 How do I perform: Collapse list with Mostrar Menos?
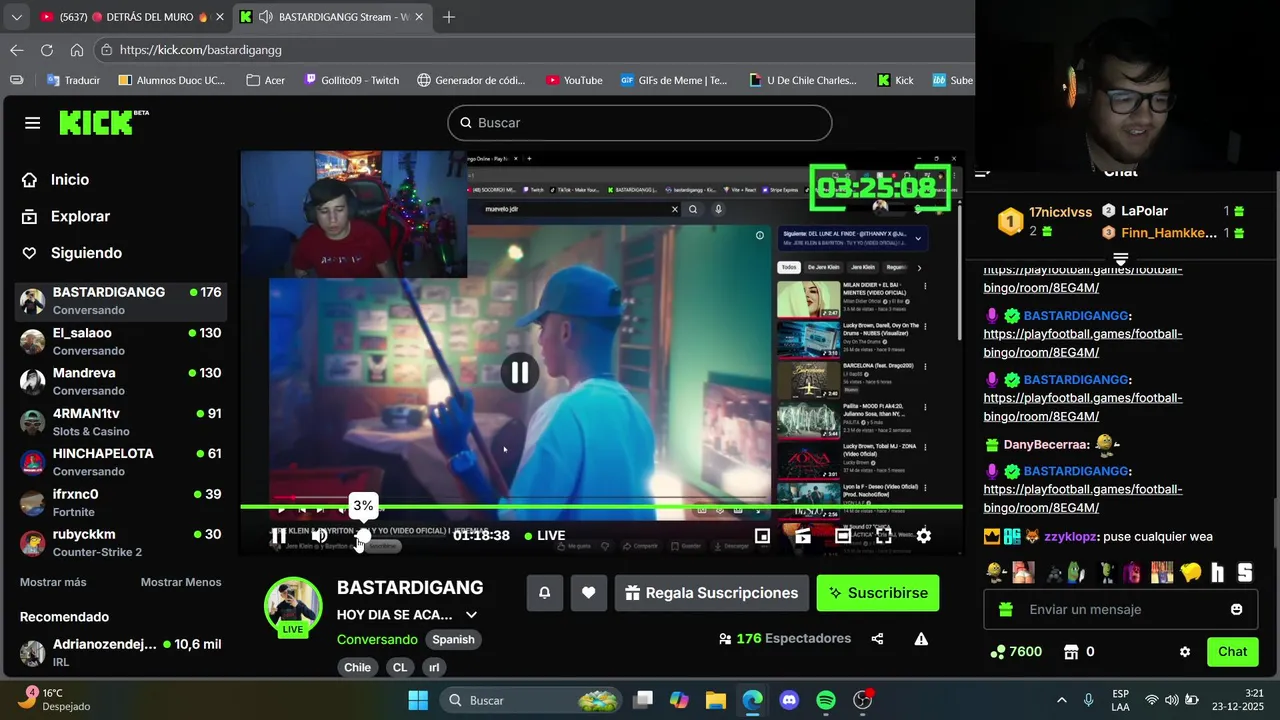tap(181, 582)
